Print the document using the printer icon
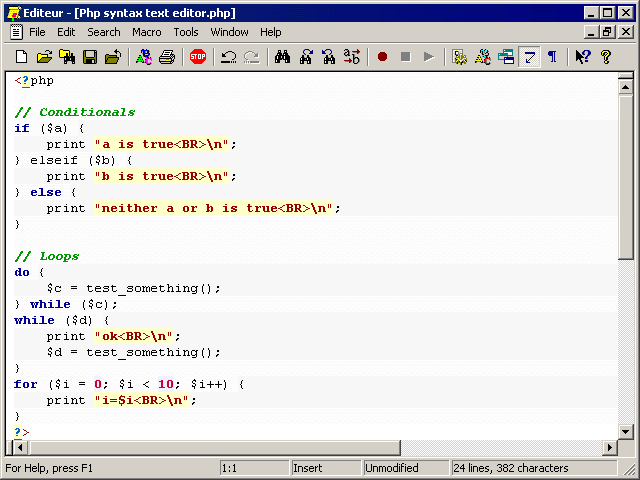This screenshot has width=640, height=480. (167, 57)
